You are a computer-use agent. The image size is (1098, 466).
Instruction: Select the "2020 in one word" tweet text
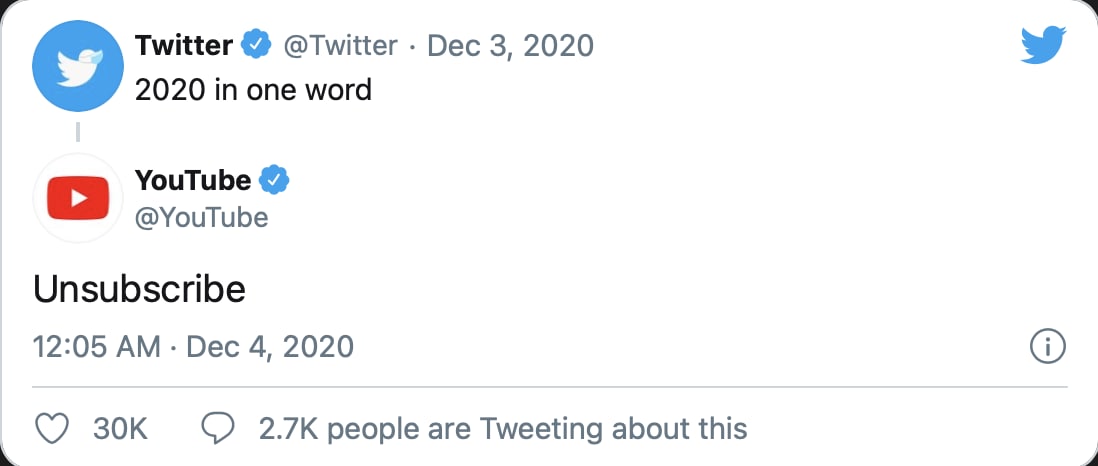tap(253, 89)
